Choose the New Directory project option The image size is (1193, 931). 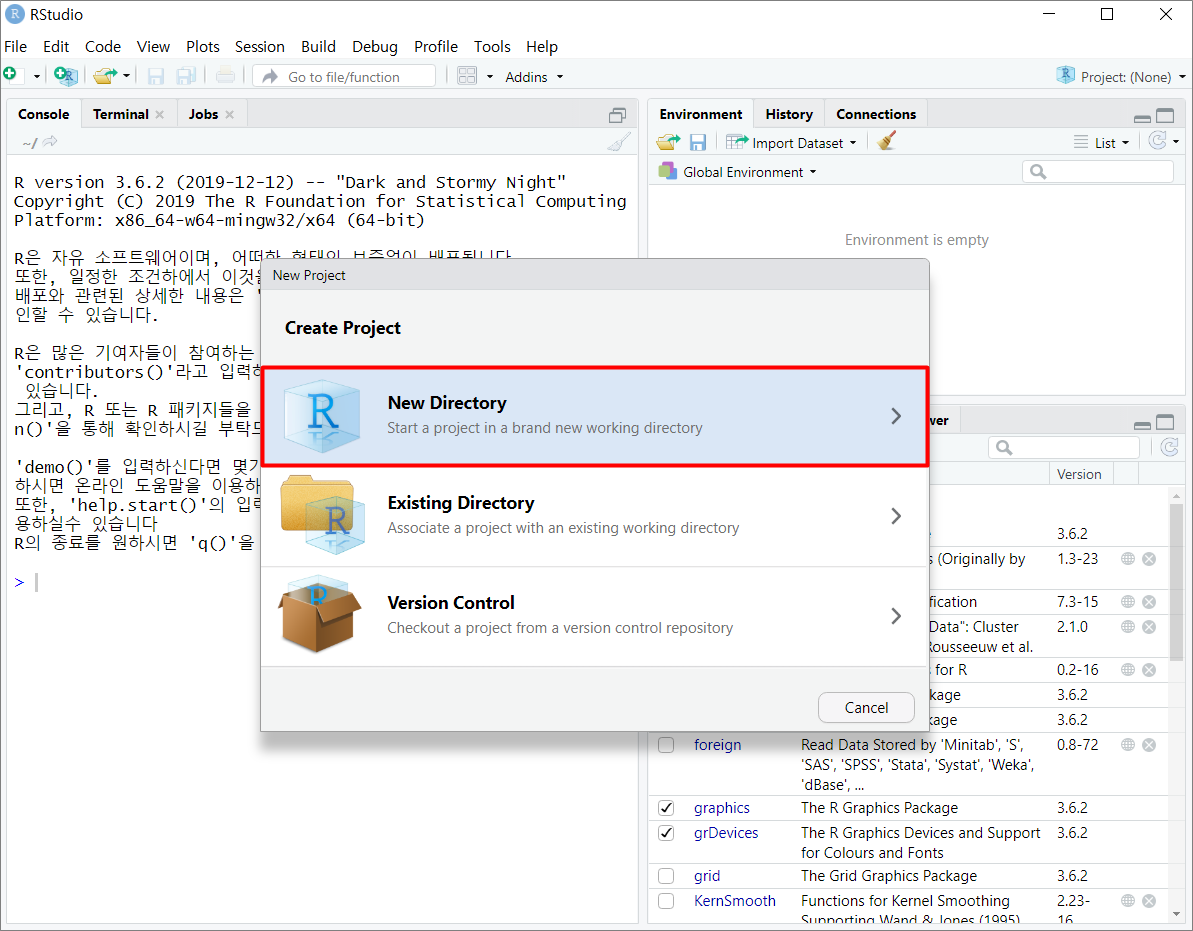(594, 416)
